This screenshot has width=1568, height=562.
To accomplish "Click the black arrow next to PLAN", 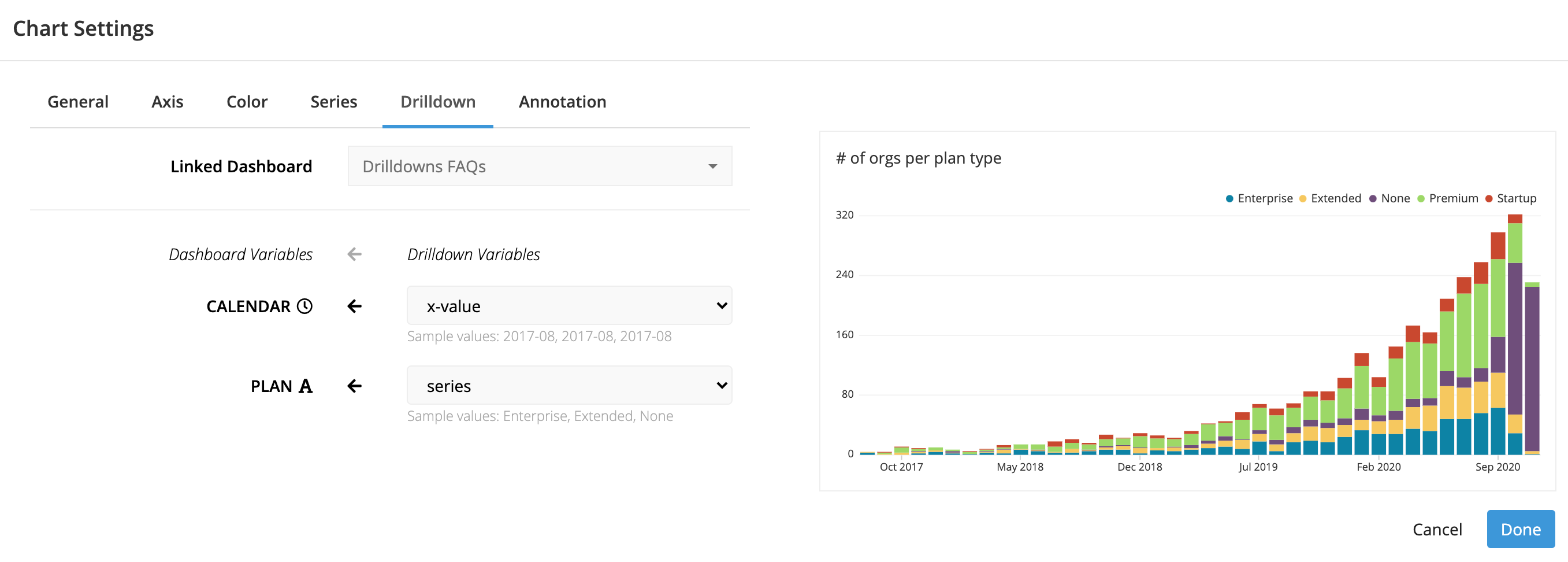I will (354, 386).
